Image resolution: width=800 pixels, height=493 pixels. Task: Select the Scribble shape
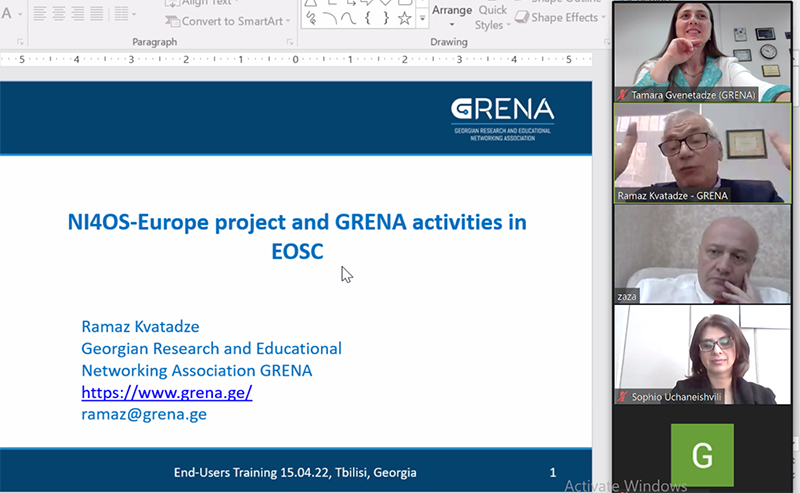click(x=311, y=19)
